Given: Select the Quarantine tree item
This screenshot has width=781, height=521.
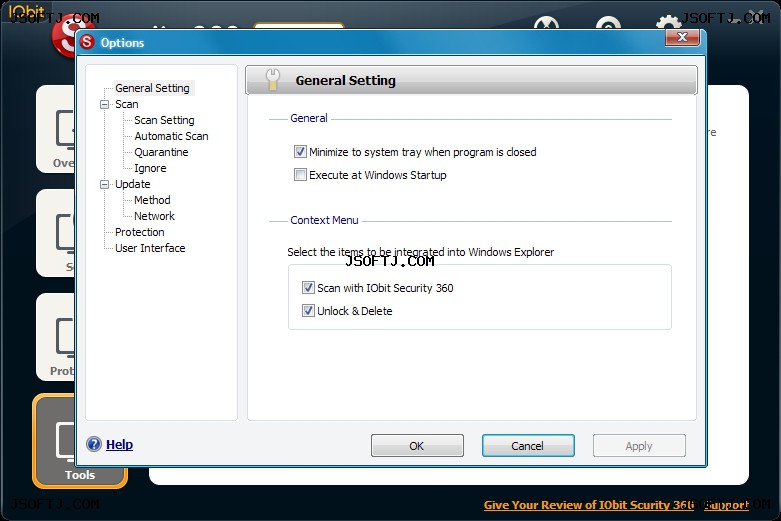Looking at the screenshot, I should coord(161,152).
